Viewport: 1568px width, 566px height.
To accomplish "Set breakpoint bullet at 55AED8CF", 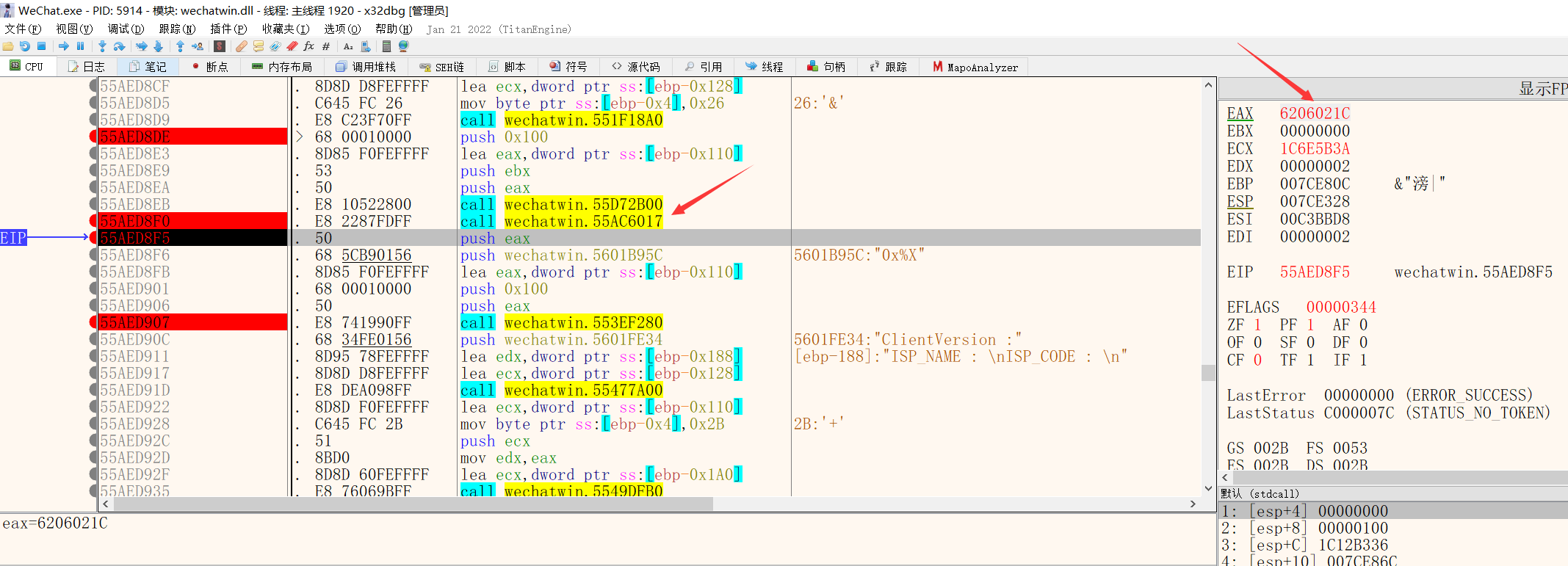I will coord(93,86).
